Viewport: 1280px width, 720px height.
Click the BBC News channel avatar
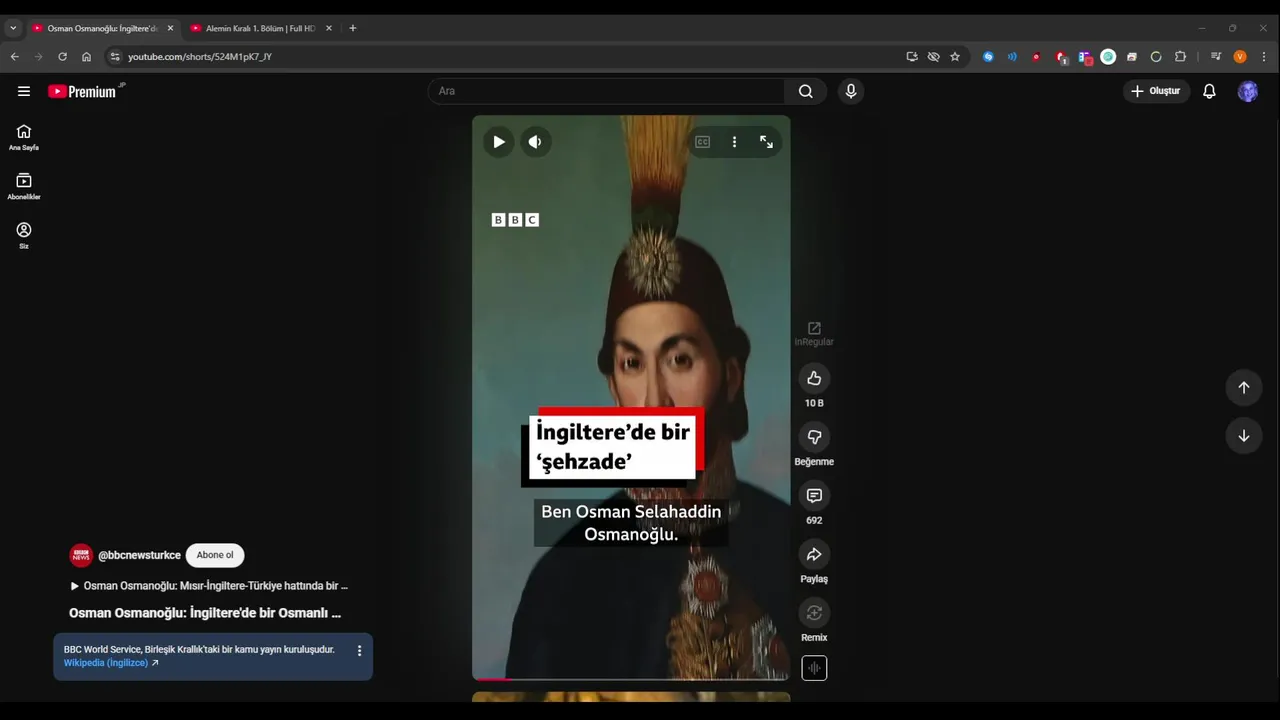click(x=81, y=555)
